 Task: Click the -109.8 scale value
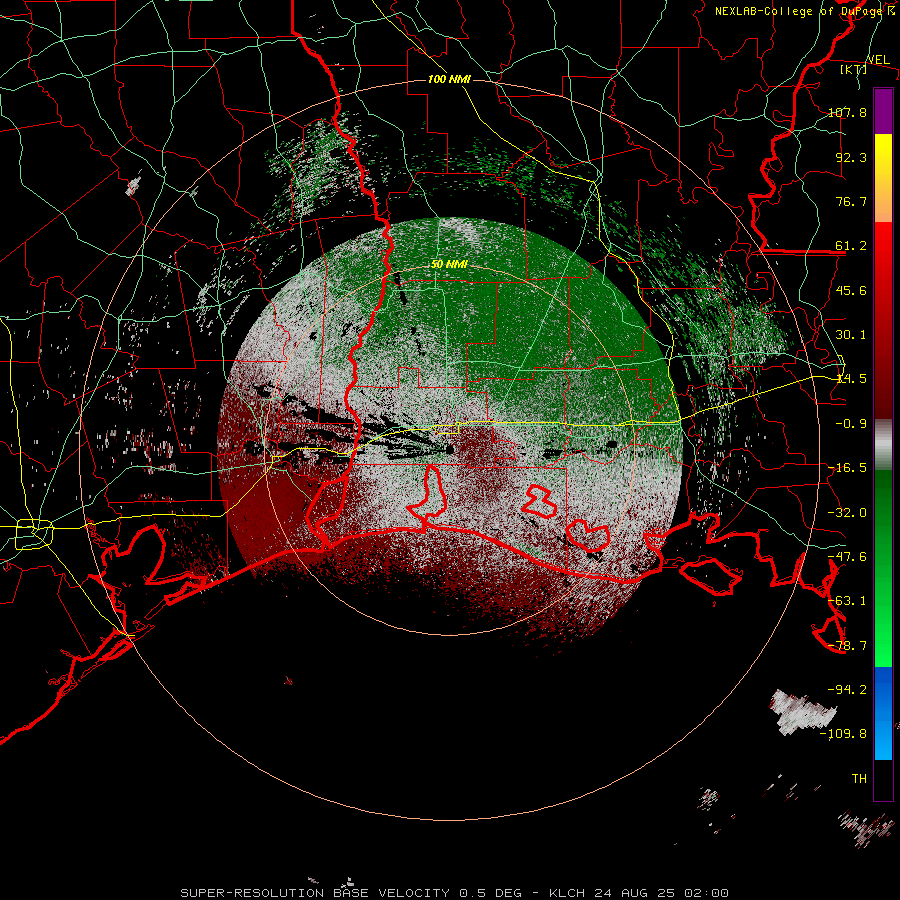tap(843, 734)
